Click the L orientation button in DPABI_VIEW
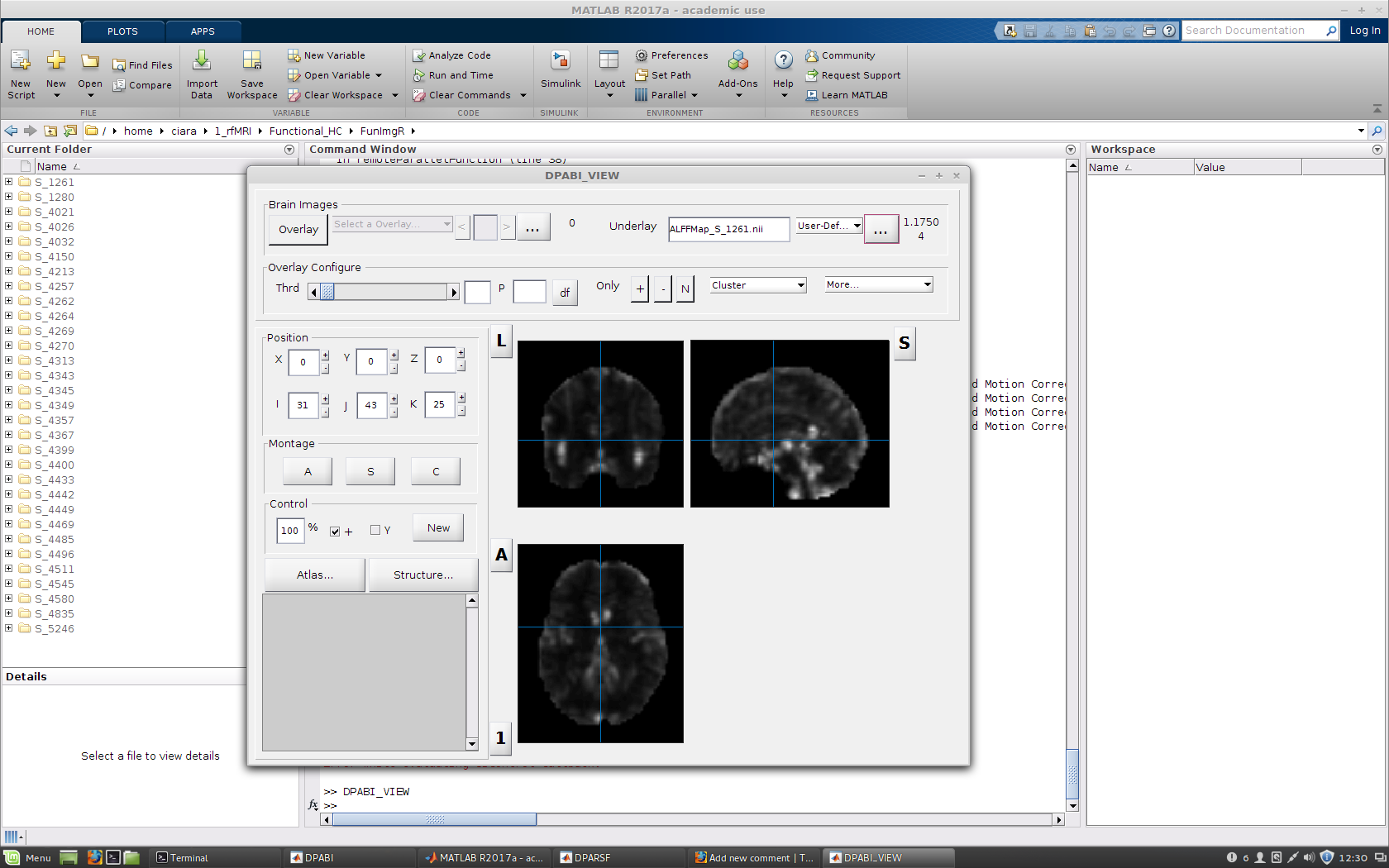 tap(501, 341)
